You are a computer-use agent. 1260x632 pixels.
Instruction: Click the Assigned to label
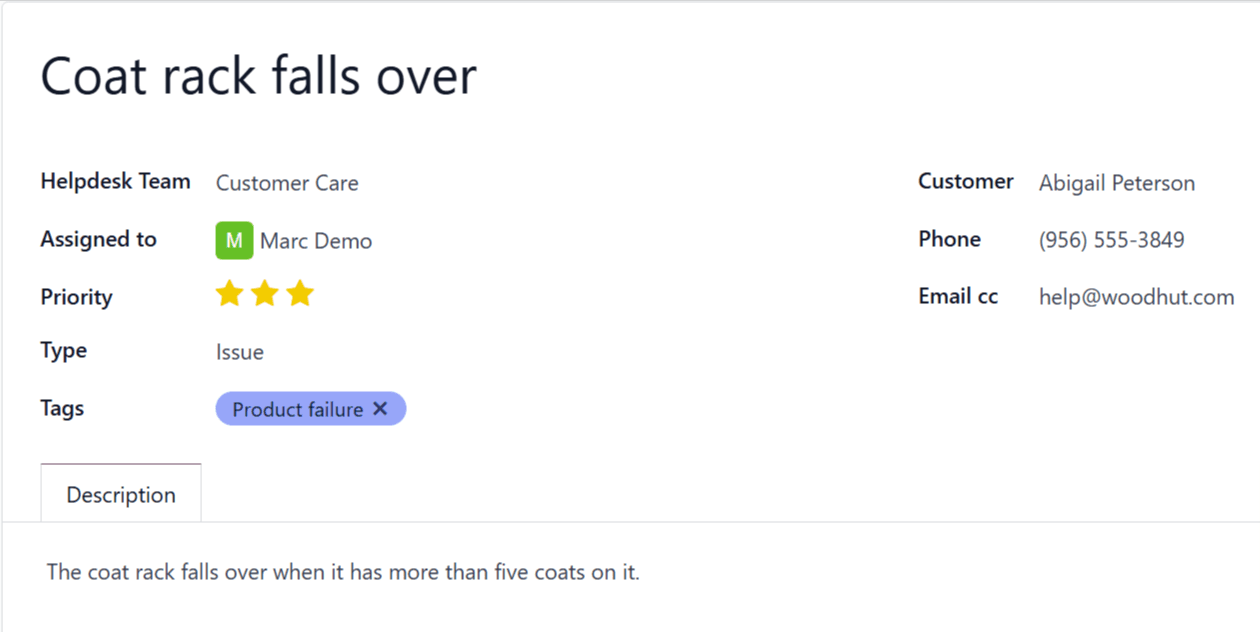[98, 239]
